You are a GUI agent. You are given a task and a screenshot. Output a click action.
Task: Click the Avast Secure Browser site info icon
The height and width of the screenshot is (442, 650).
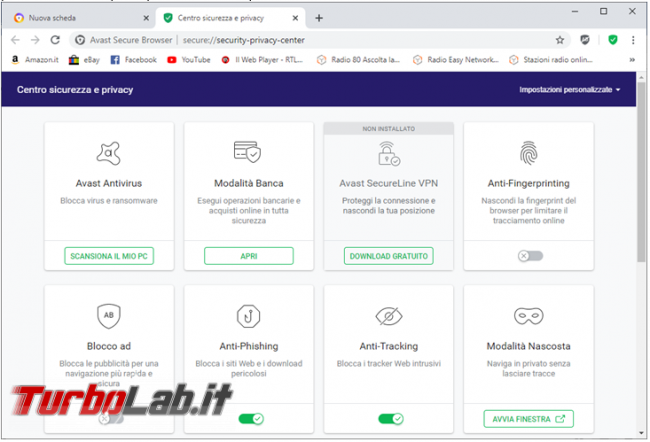click(x=80, y=40)
